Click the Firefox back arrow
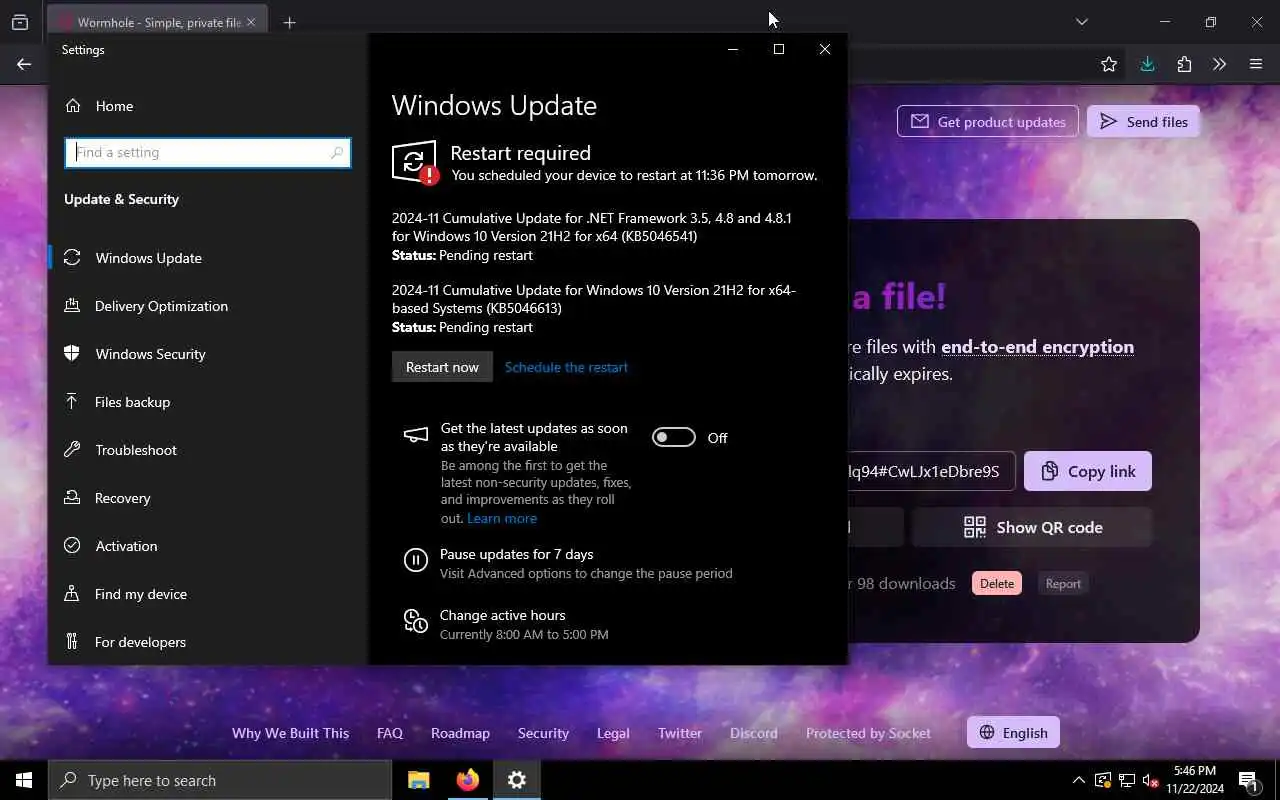 [24, 64]
